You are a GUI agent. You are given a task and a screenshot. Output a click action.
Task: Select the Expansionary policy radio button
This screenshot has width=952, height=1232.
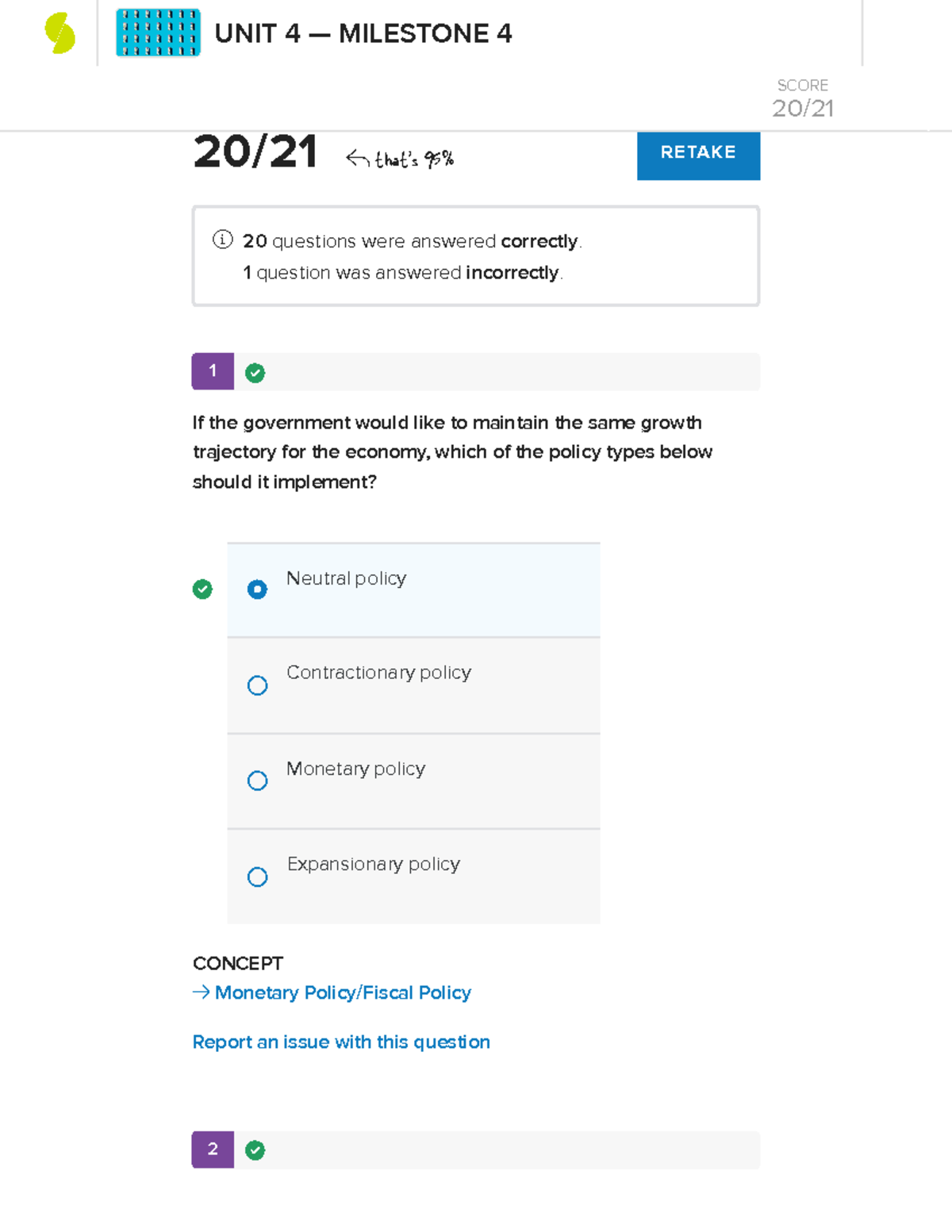pyautogui.click(x=257, y=877)
